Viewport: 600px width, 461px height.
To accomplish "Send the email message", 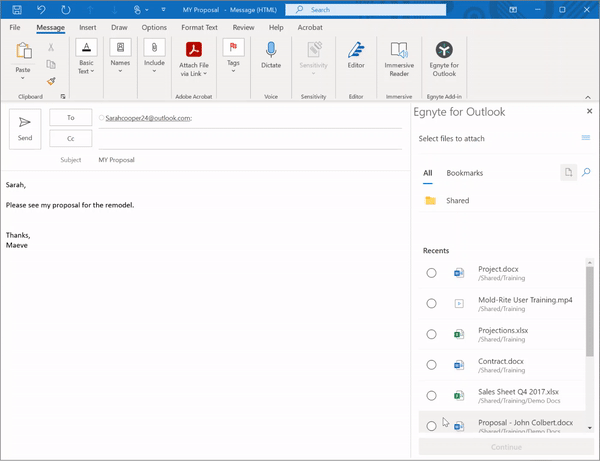I will tap(25, 128).
